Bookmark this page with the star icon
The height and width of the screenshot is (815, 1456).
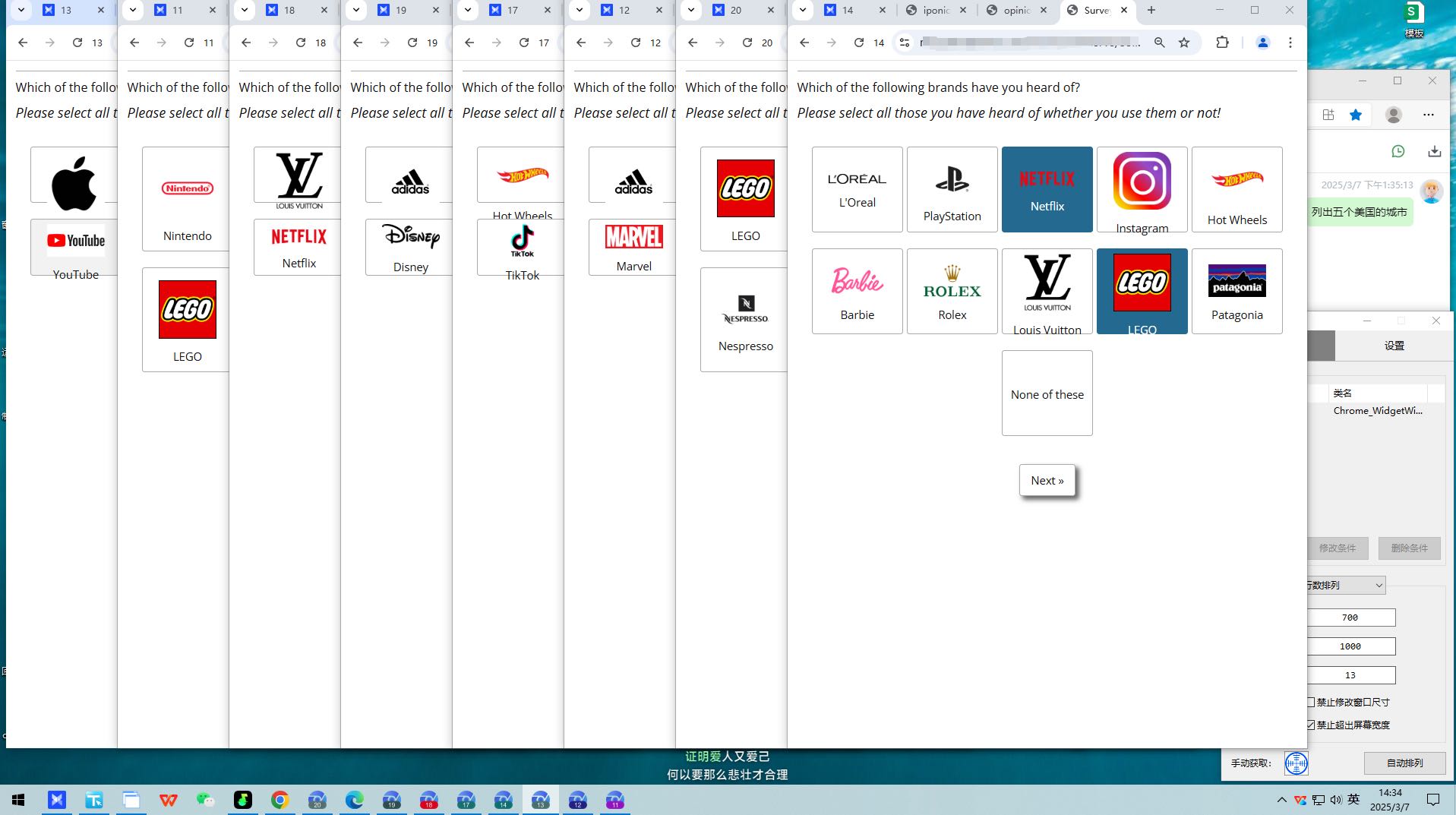(1184, 43)
